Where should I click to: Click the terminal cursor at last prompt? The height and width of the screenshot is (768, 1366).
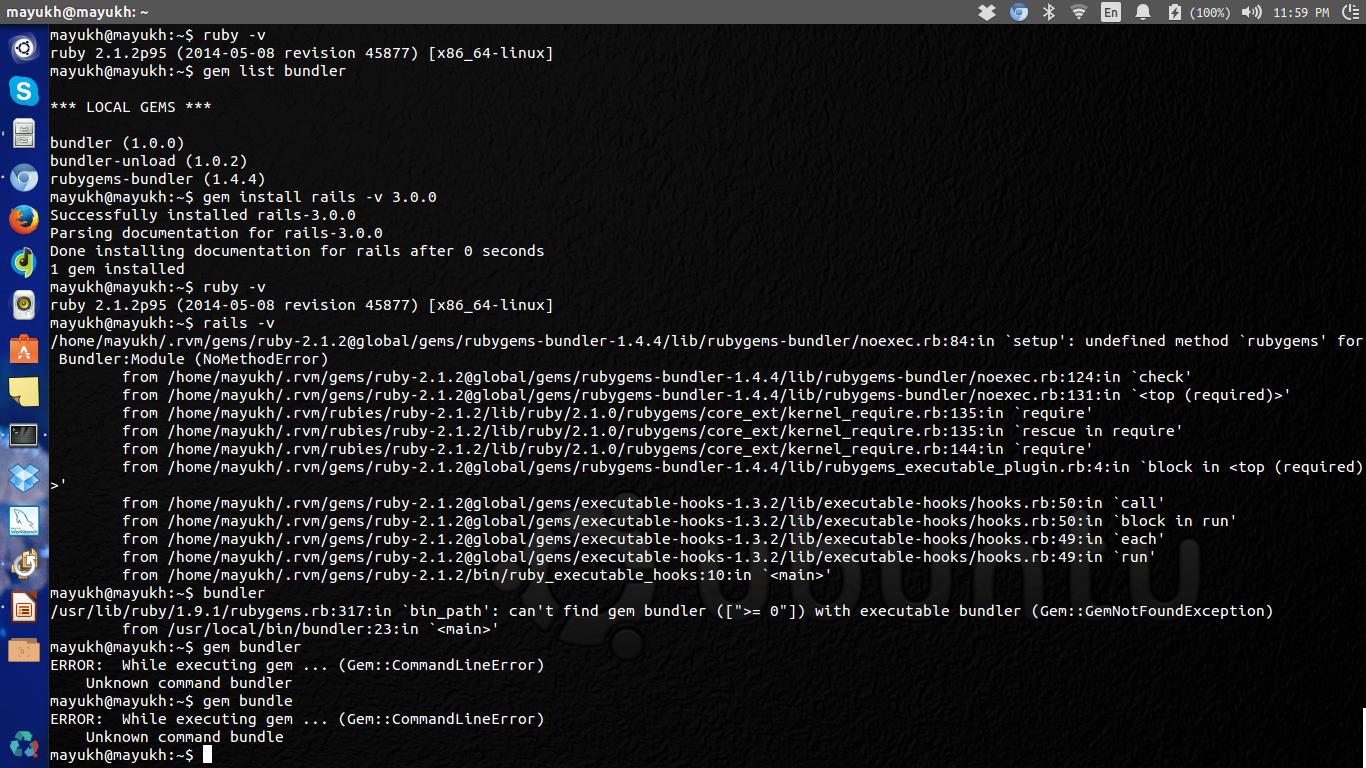[207, 755]
